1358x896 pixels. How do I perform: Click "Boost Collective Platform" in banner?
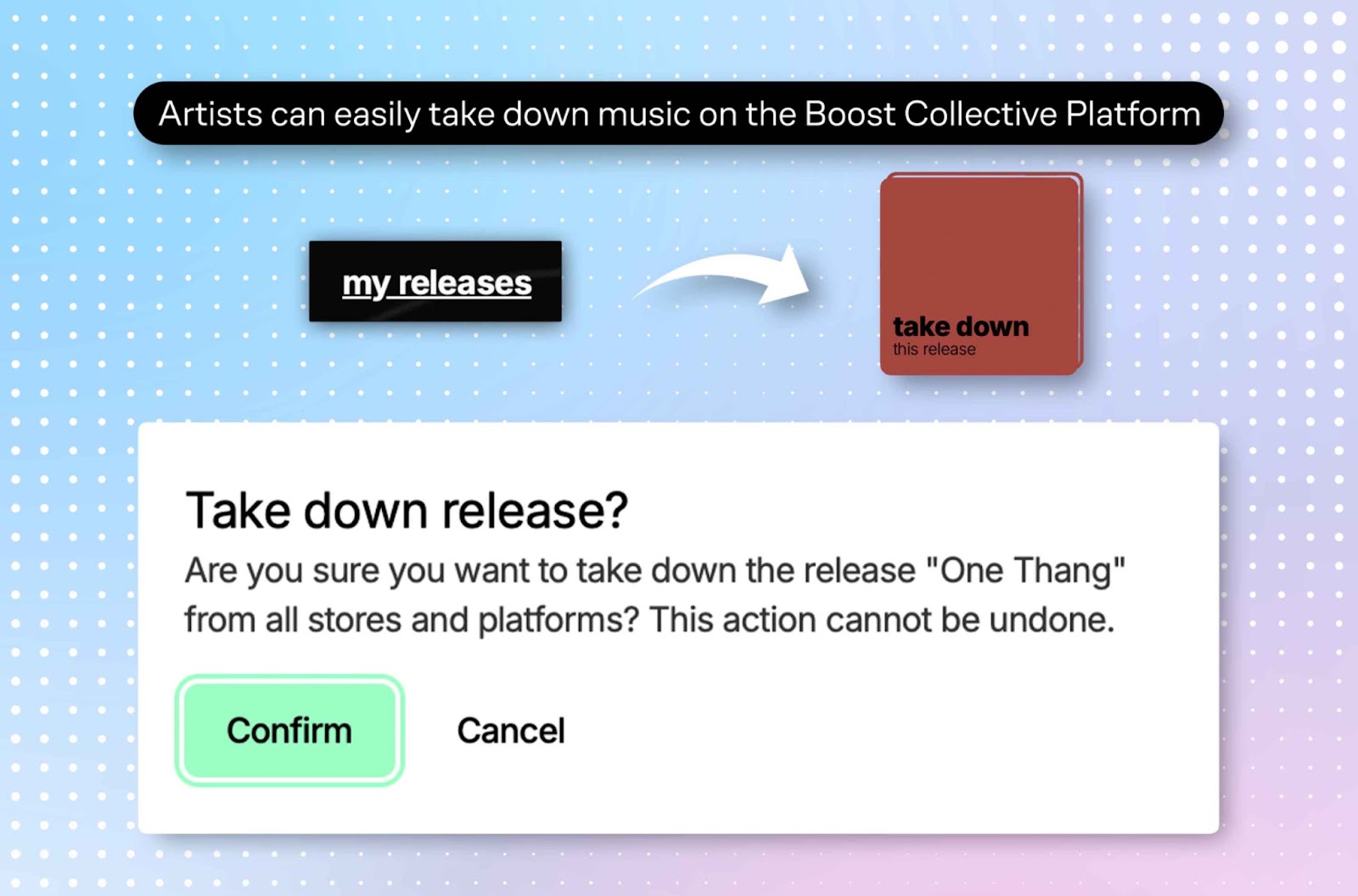(x=1002, y=114)
